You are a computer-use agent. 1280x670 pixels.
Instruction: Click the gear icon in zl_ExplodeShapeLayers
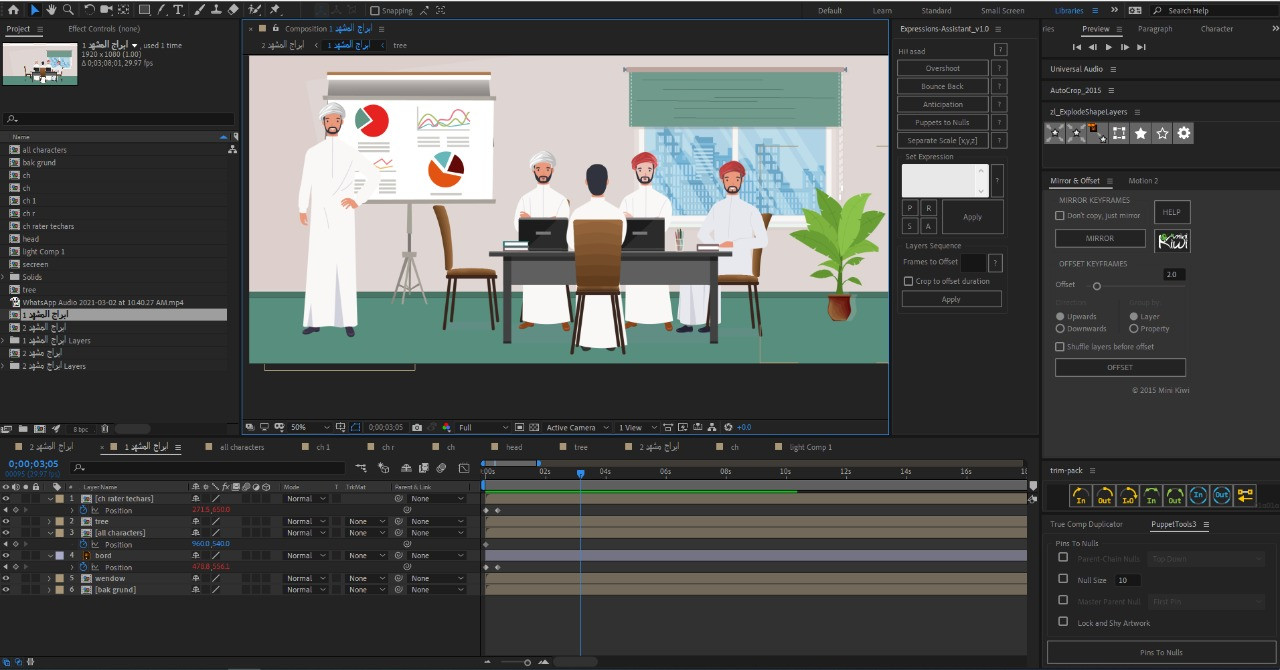click(1184, 133)
